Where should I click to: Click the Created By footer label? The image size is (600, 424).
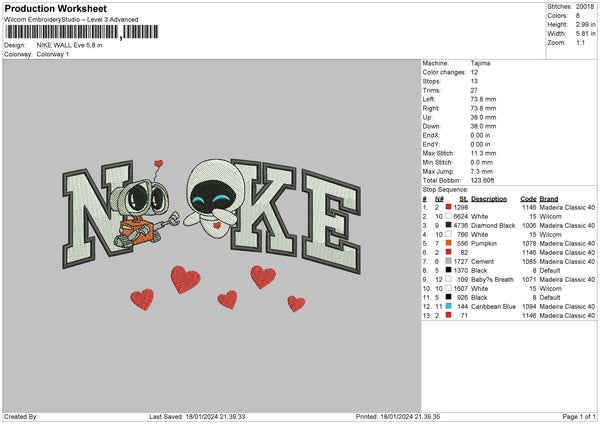point(21,416)
